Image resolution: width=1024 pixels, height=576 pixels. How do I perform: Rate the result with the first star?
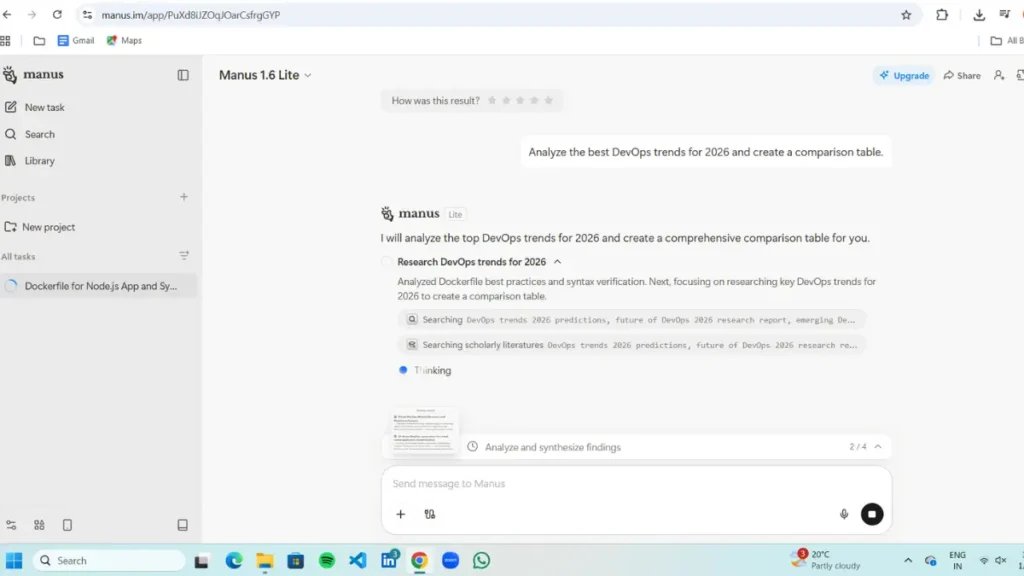(492, 100)
